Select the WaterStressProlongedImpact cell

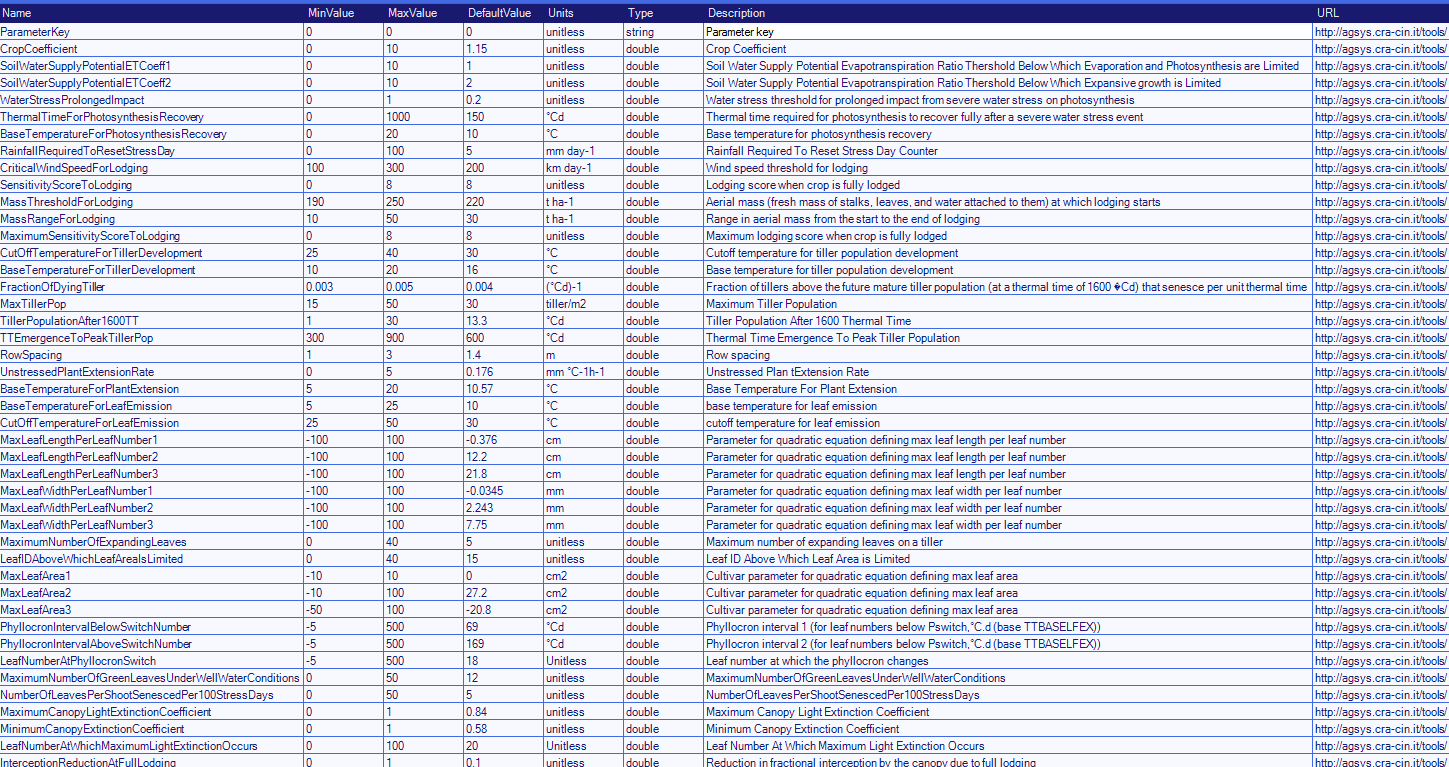tap(152, 100)
